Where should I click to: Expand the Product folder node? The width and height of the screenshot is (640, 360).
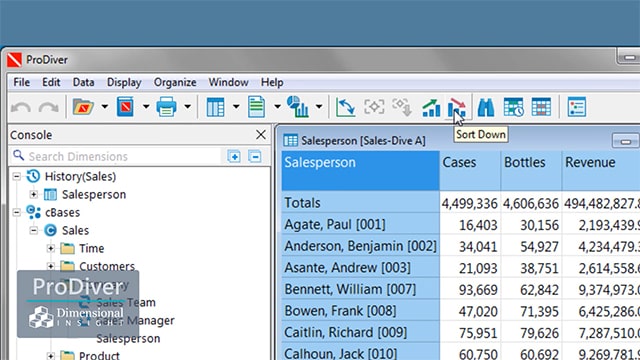[51, 356]
